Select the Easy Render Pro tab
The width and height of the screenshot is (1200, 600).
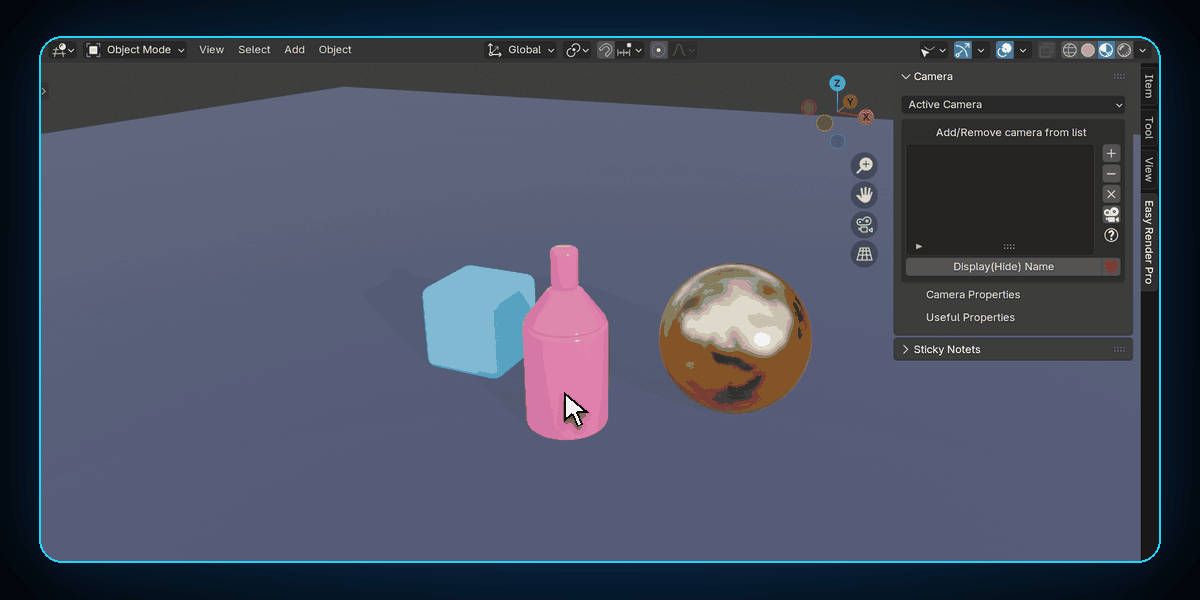(1149, 241)
